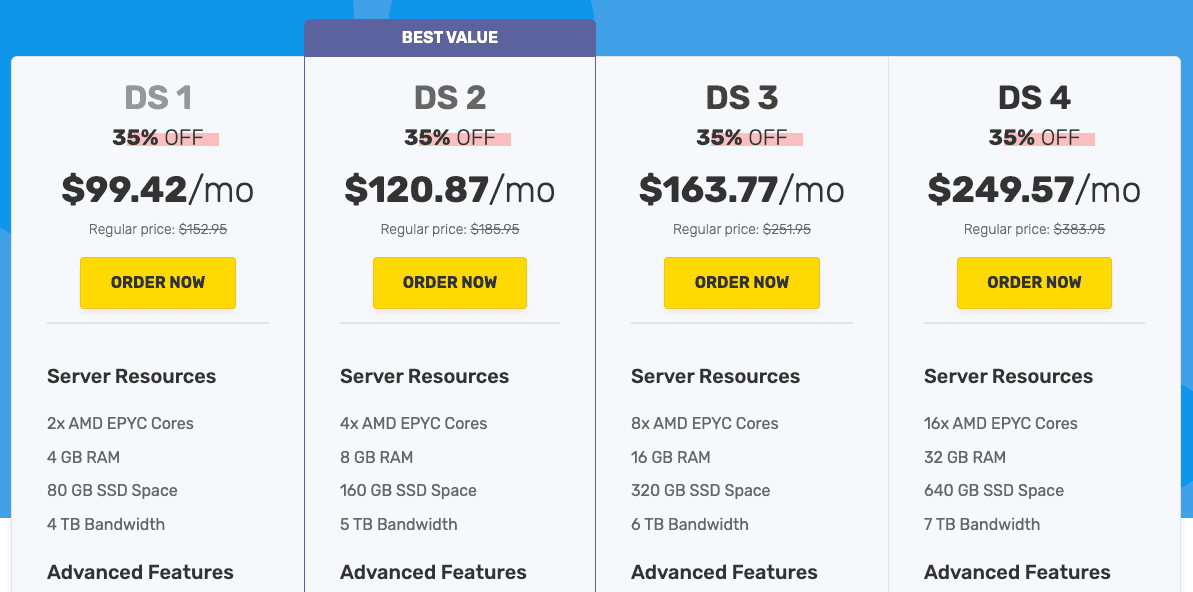
Task: Click the $99.42/mo price
Action: click(158, 189)
